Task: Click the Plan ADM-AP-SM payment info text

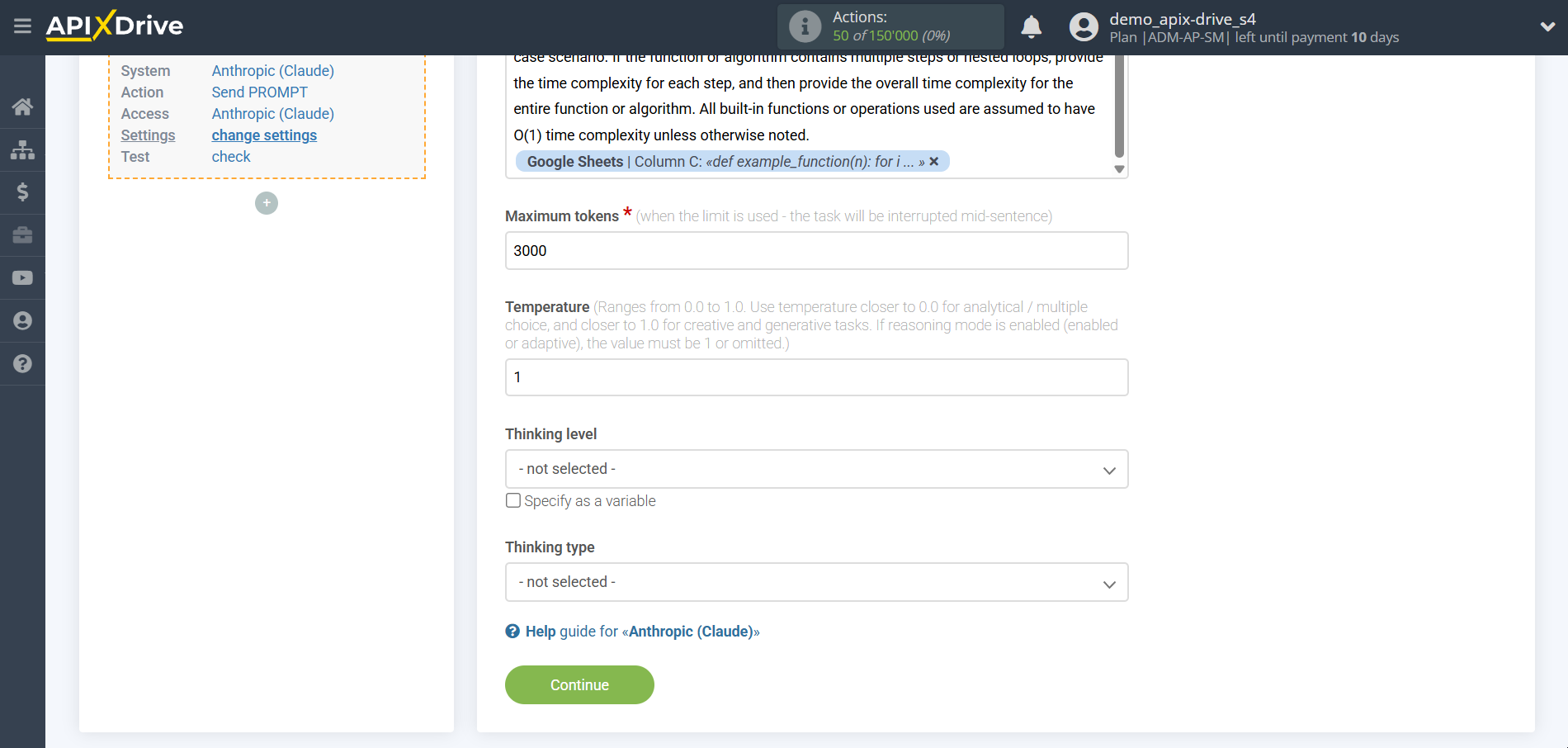Action: click(1254, 37)
